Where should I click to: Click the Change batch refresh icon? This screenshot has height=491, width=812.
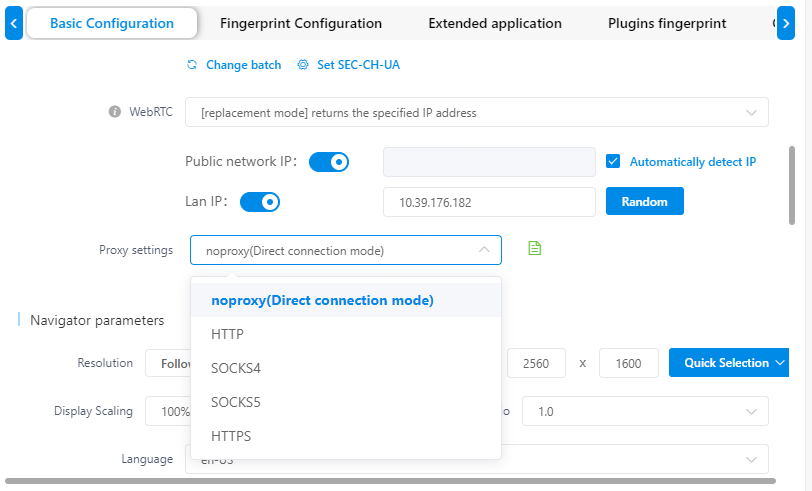[x=192, y=65]
